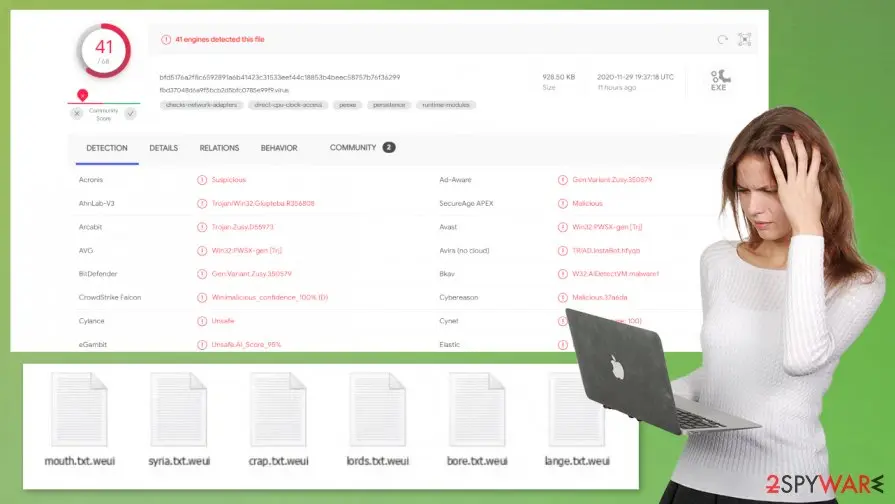Open the COMMUNITY tab
The width and height of the screenshot is (895, 504).
353,147
